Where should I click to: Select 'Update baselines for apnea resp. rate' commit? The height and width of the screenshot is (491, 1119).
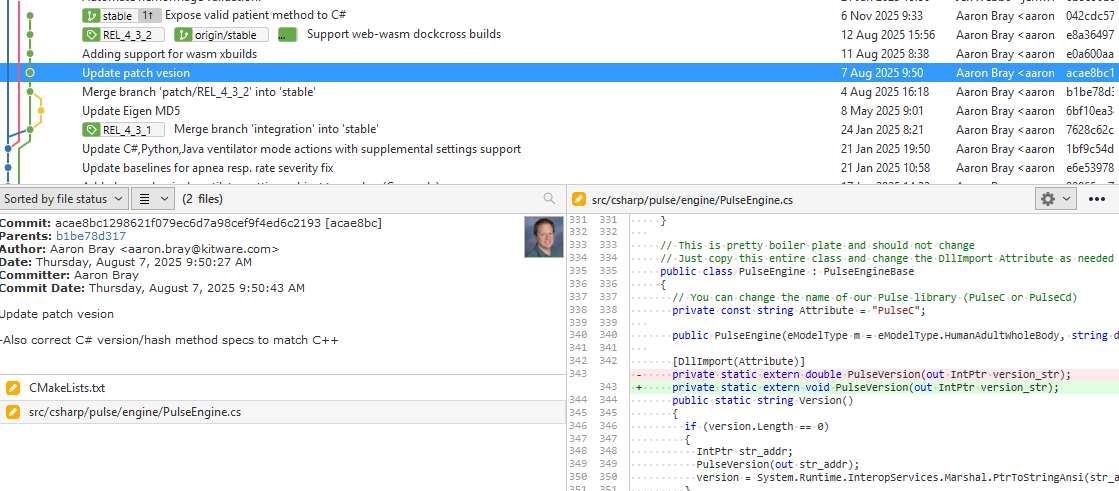(x=207, y=168)
